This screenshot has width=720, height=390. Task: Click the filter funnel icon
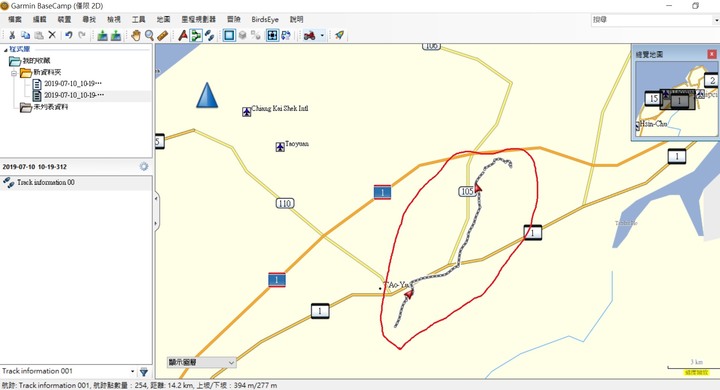[144, 372]
